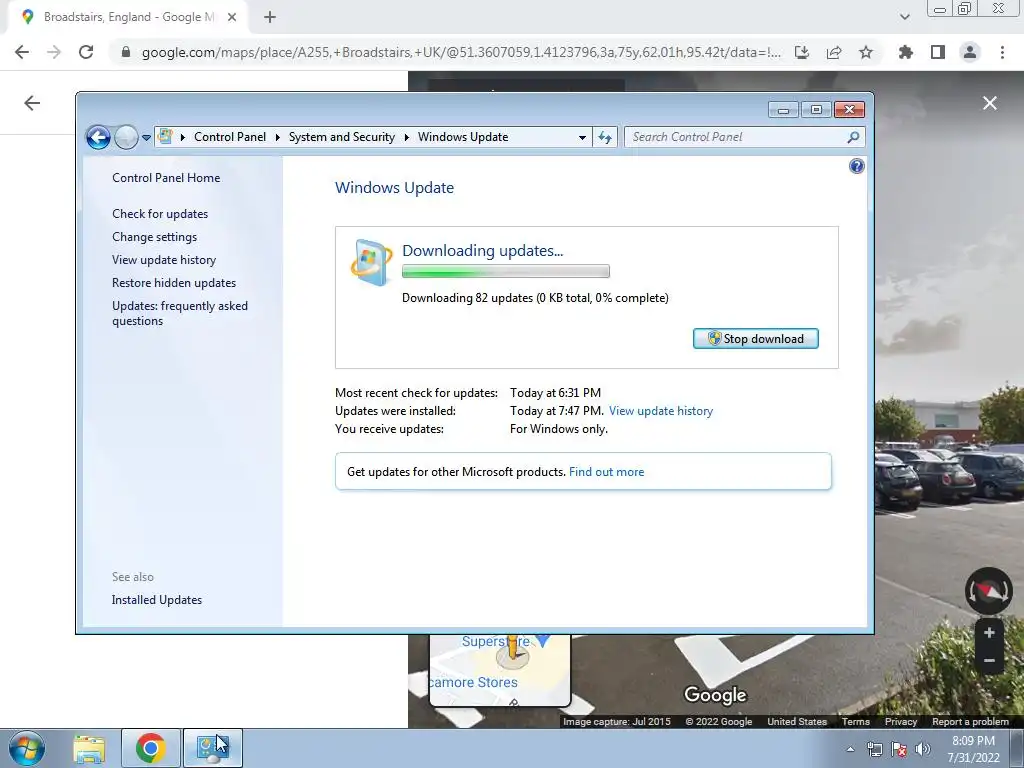Zoom in Street View
The height and width of the screenshot is (768, 1024).
coord(989,633)
